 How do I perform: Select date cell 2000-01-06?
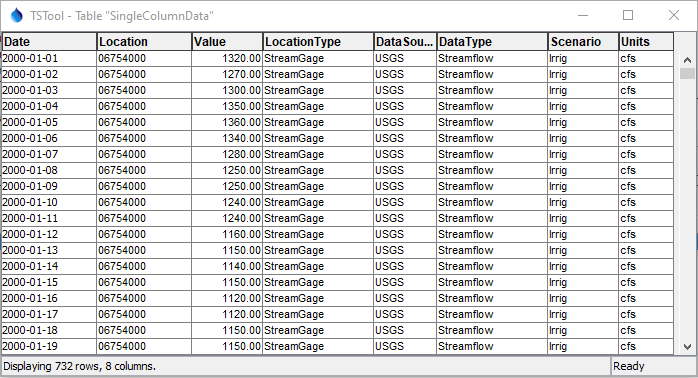point(49,138)
